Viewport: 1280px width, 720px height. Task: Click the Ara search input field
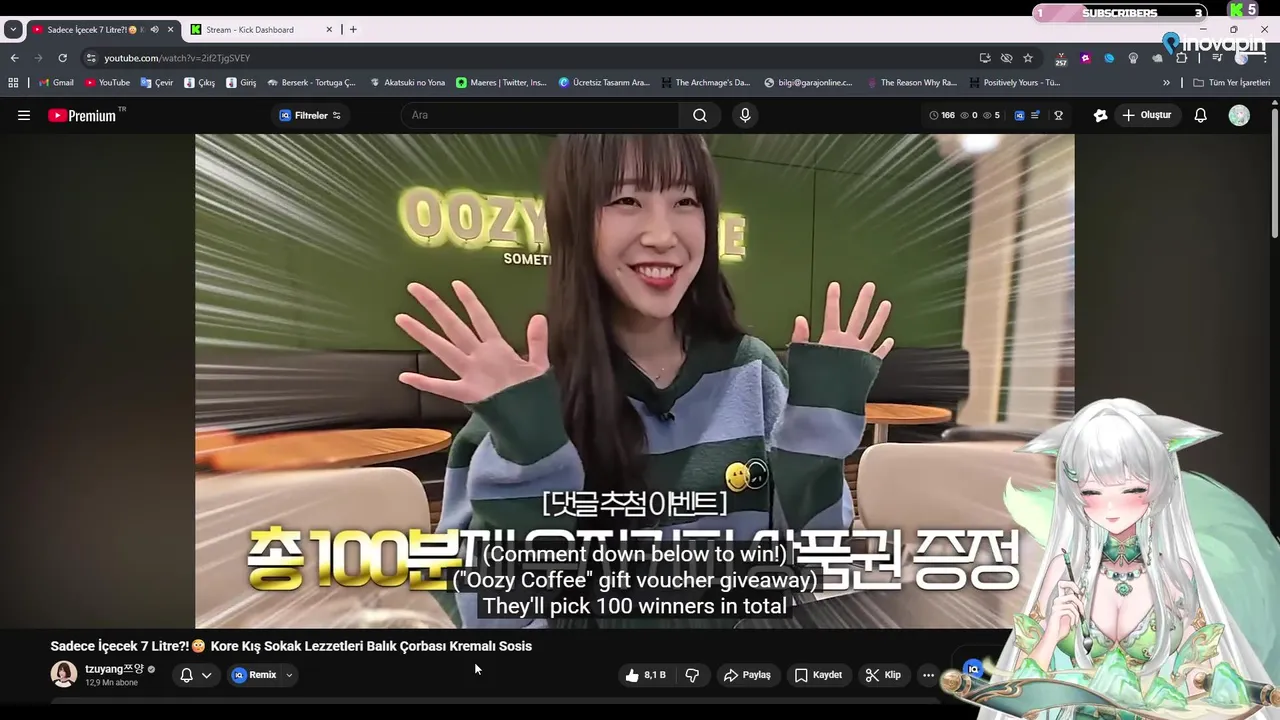pos(540,115)
